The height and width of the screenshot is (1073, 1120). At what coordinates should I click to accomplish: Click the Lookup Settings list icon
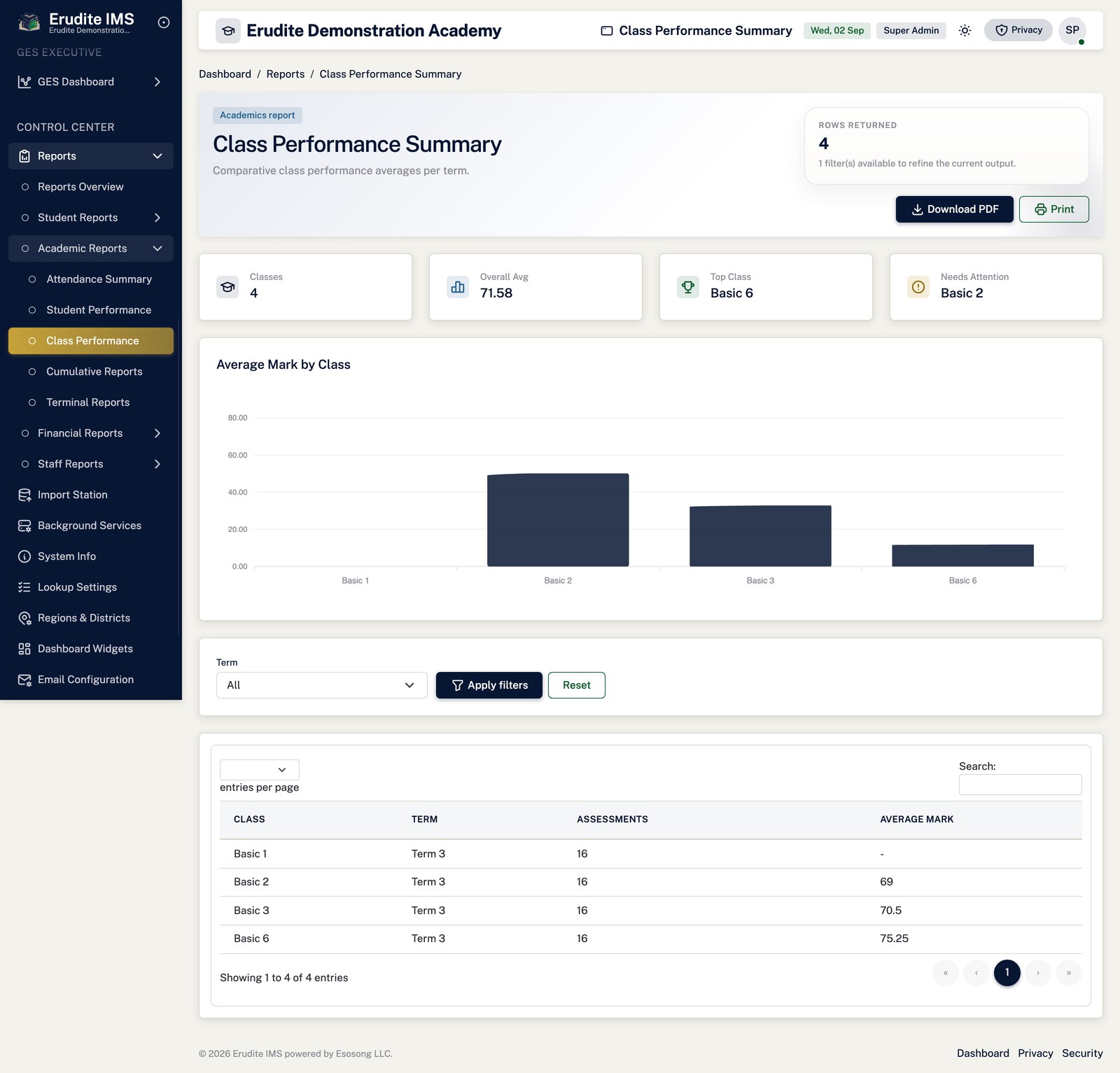[24, 587]
